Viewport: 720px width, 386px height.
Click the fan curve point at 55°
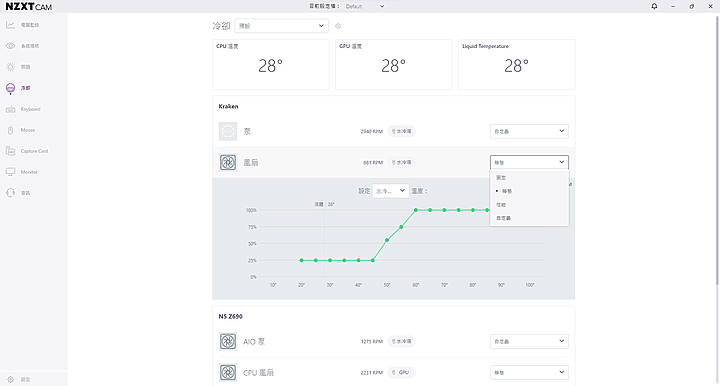pos(401,227)
